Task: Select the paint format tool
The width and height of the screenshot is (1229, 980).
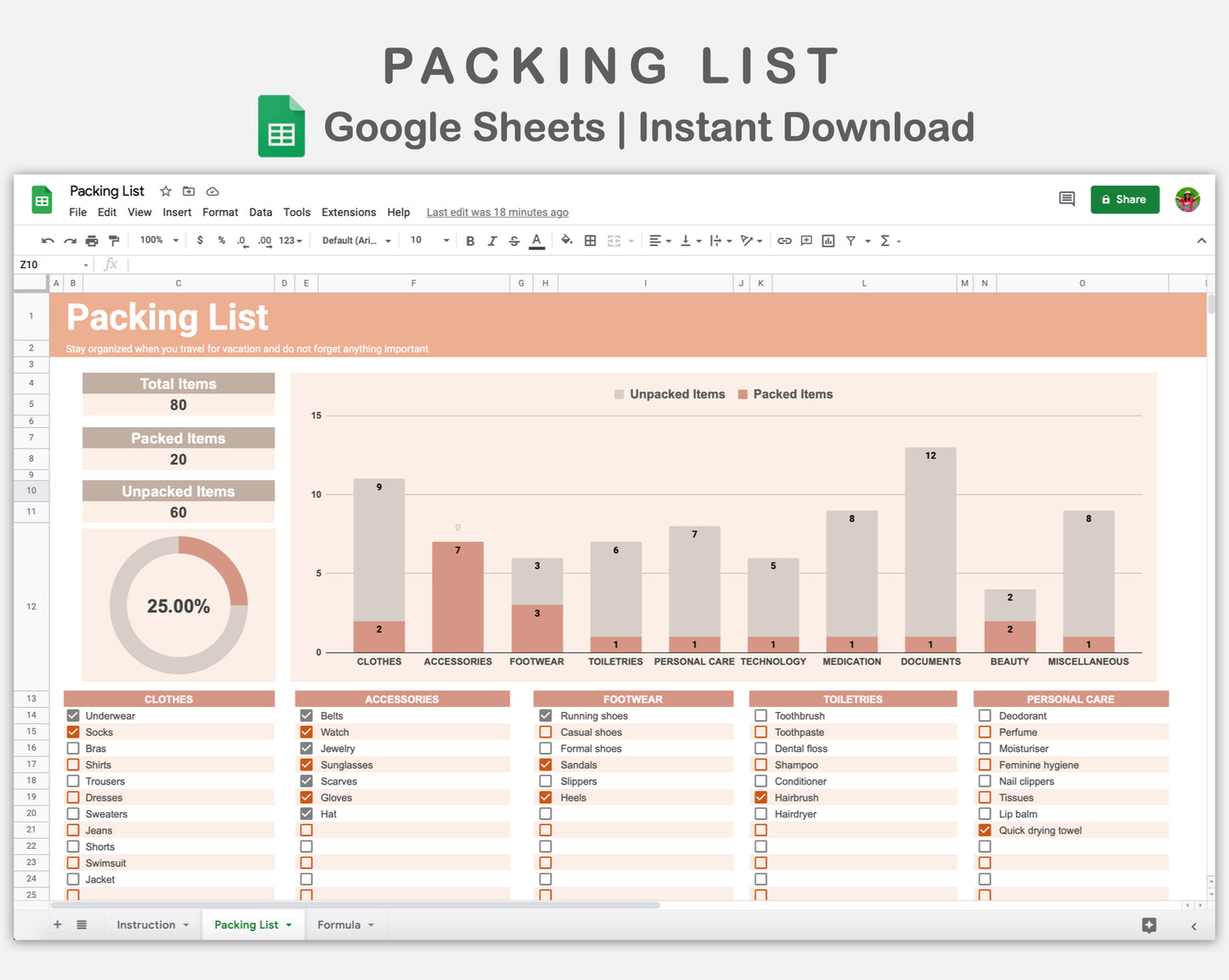Action: click(x=114, y=241)
